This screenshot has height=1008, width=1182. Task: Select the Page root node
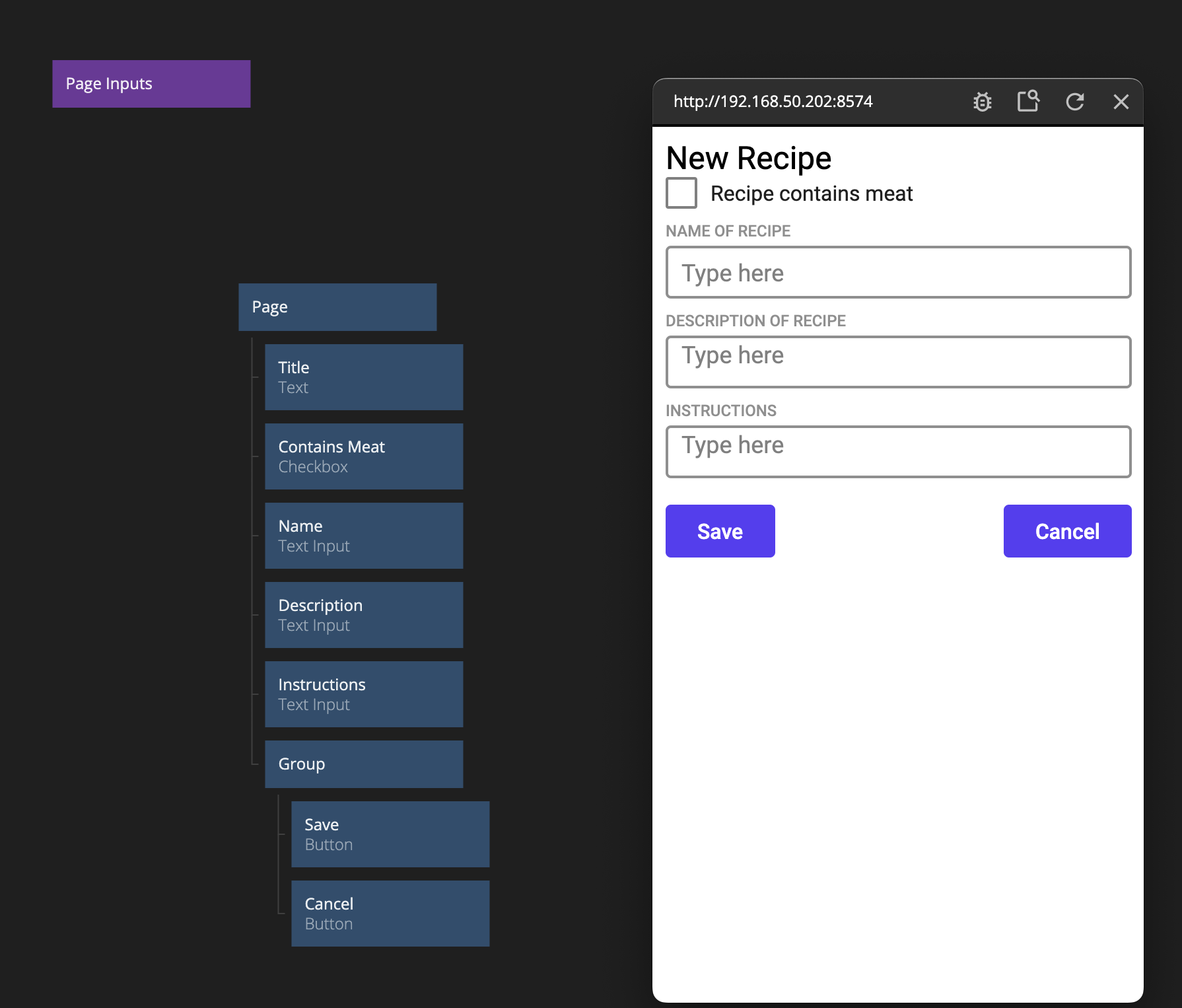337,307
